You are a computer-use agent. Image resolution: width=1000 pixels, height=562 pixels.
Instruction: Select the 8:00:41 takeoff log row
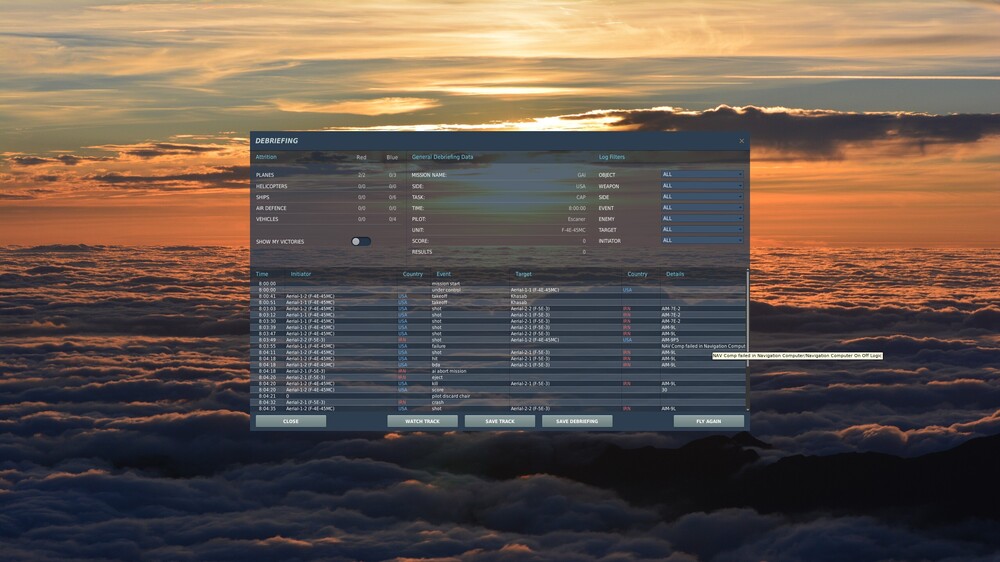point(500,296)
